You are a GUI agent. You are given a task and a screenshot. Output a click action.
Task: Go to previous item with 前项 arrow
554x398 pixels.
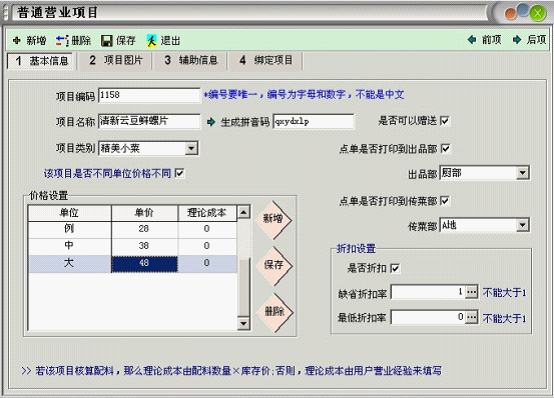tap(472, 40)
